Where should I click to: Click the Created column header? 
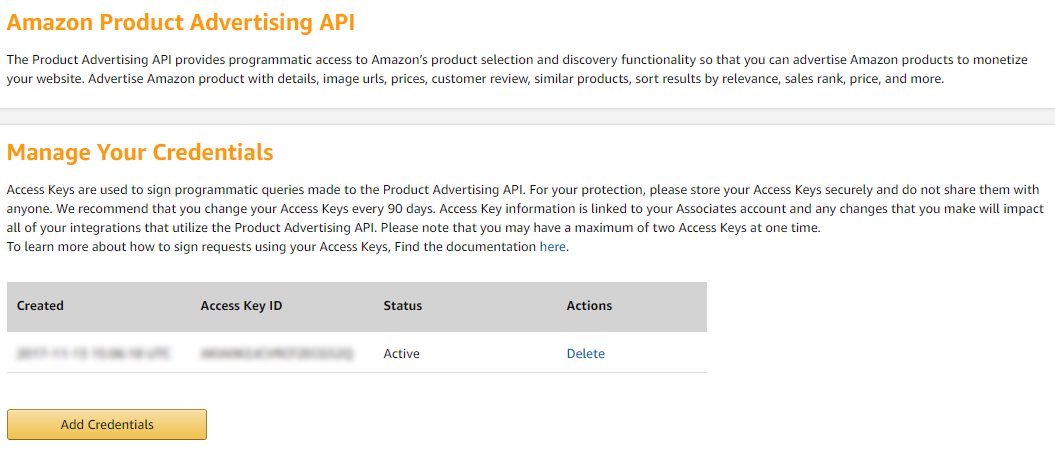(x=40, y=305)
